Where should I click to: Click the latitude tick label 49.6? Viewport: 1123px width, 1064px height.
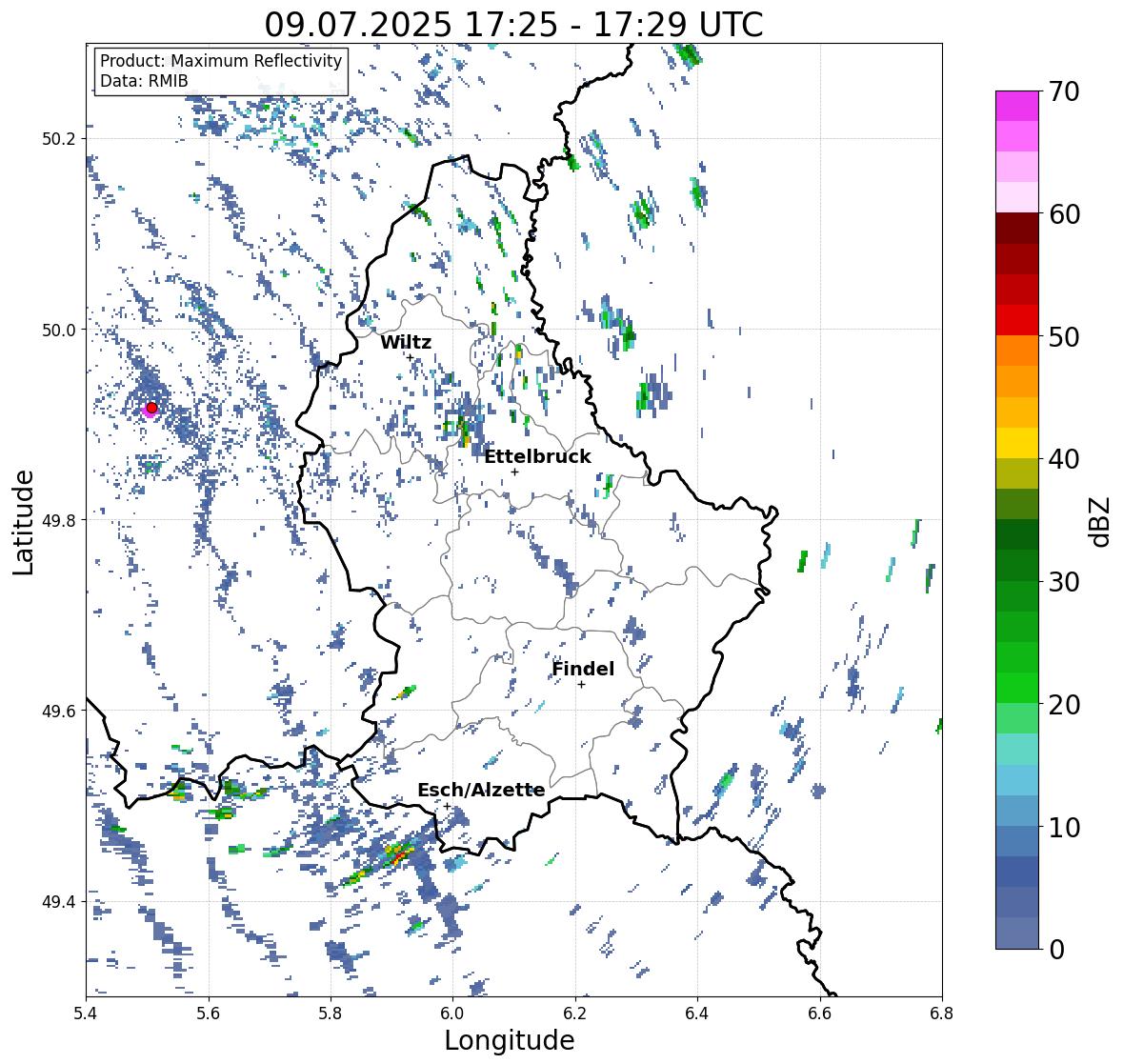pyautogui.click(x=58, y=711)
